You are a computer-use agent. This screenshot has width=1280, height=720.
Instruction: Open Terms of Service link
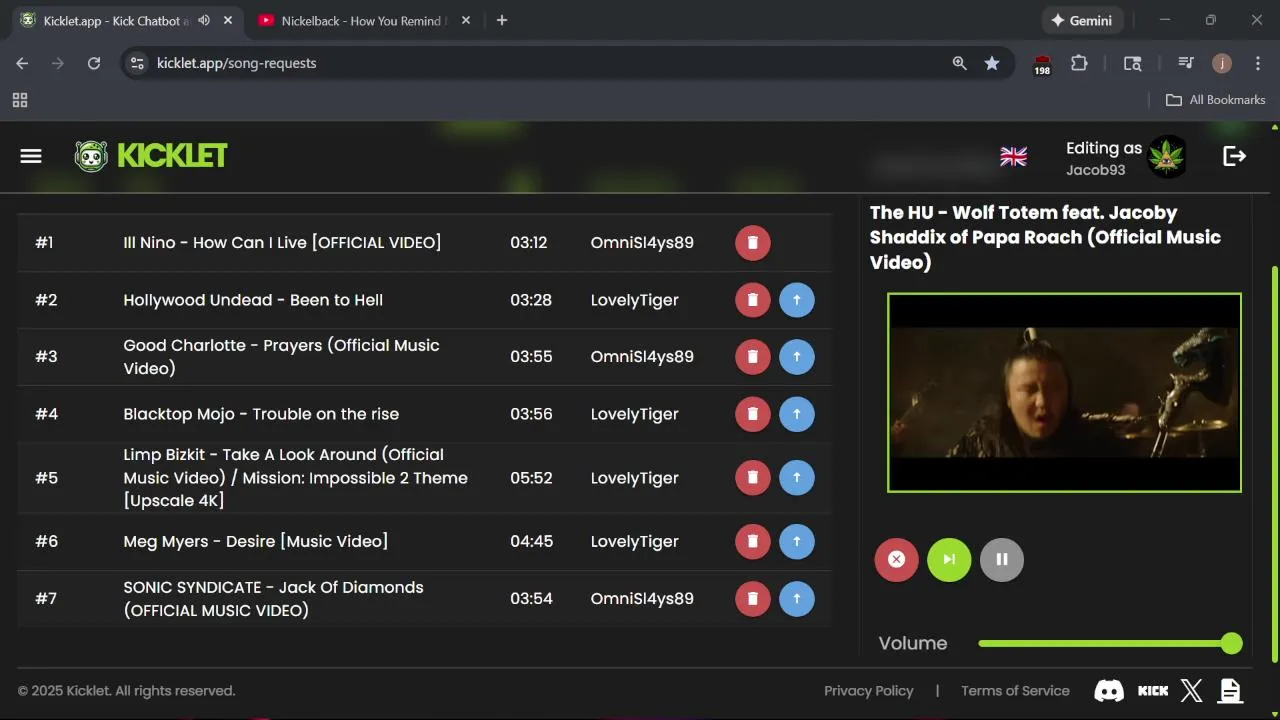click(1015, 691)
